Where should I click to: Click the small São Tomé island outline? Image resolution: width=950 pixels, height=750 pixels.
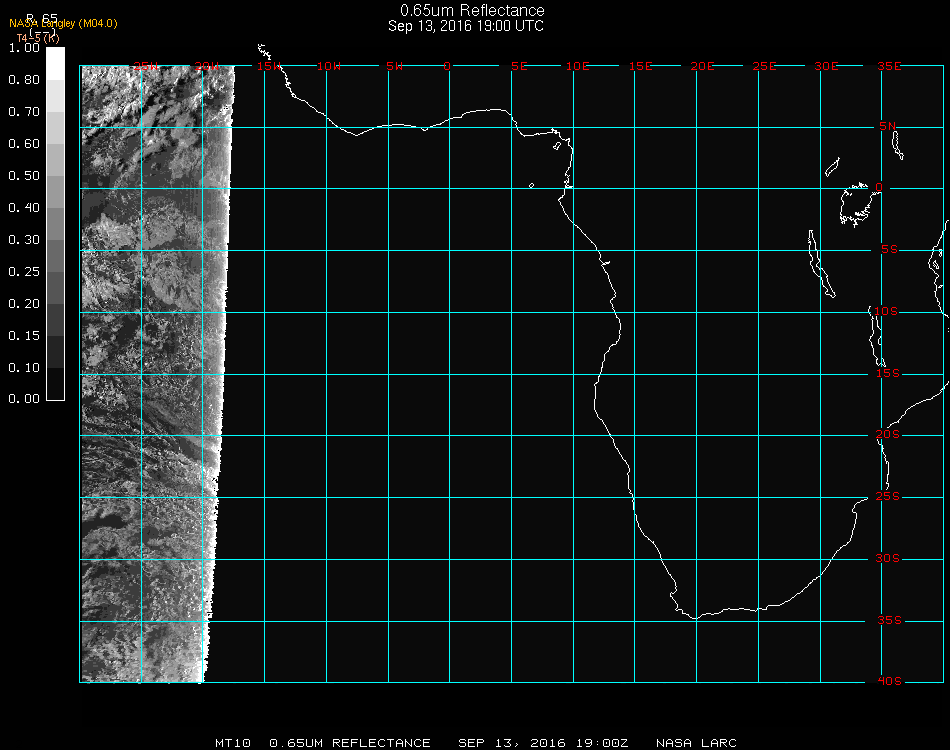(x=531, y=186)
